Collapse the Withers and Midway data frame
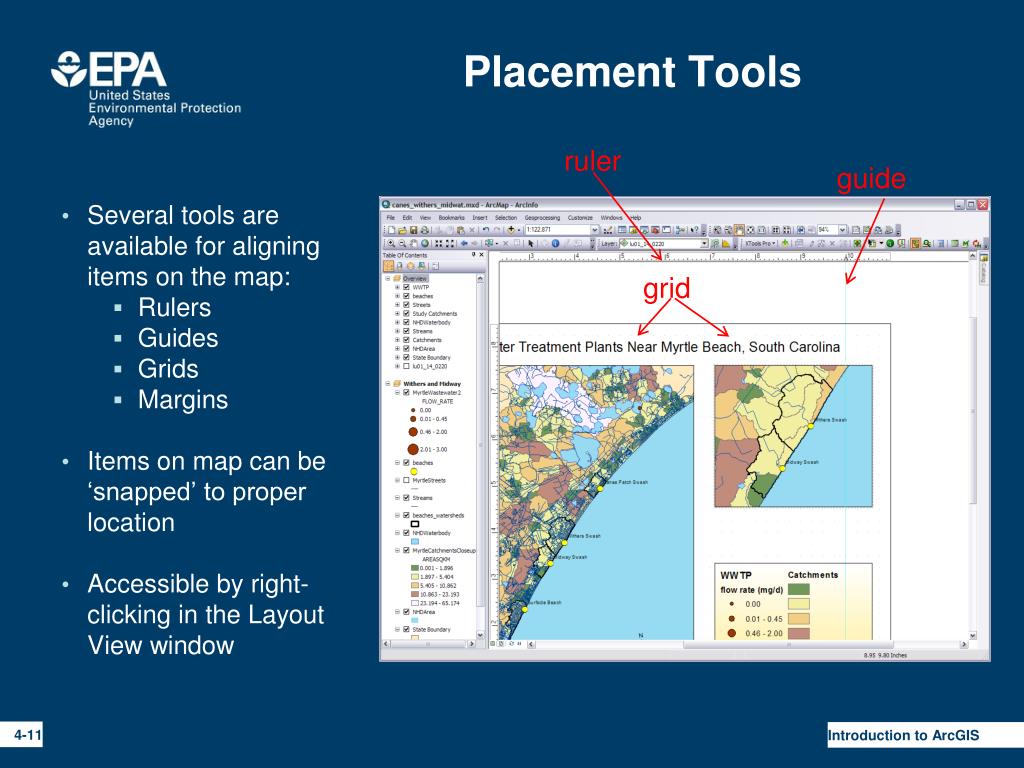Image resolution: width=1024 pixels, height=768 pixels. coord(388,384)
